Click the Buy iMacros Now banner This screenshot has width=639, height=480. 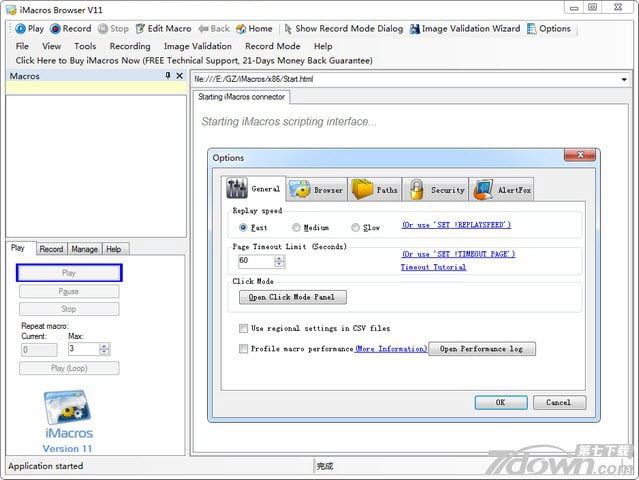194,61
